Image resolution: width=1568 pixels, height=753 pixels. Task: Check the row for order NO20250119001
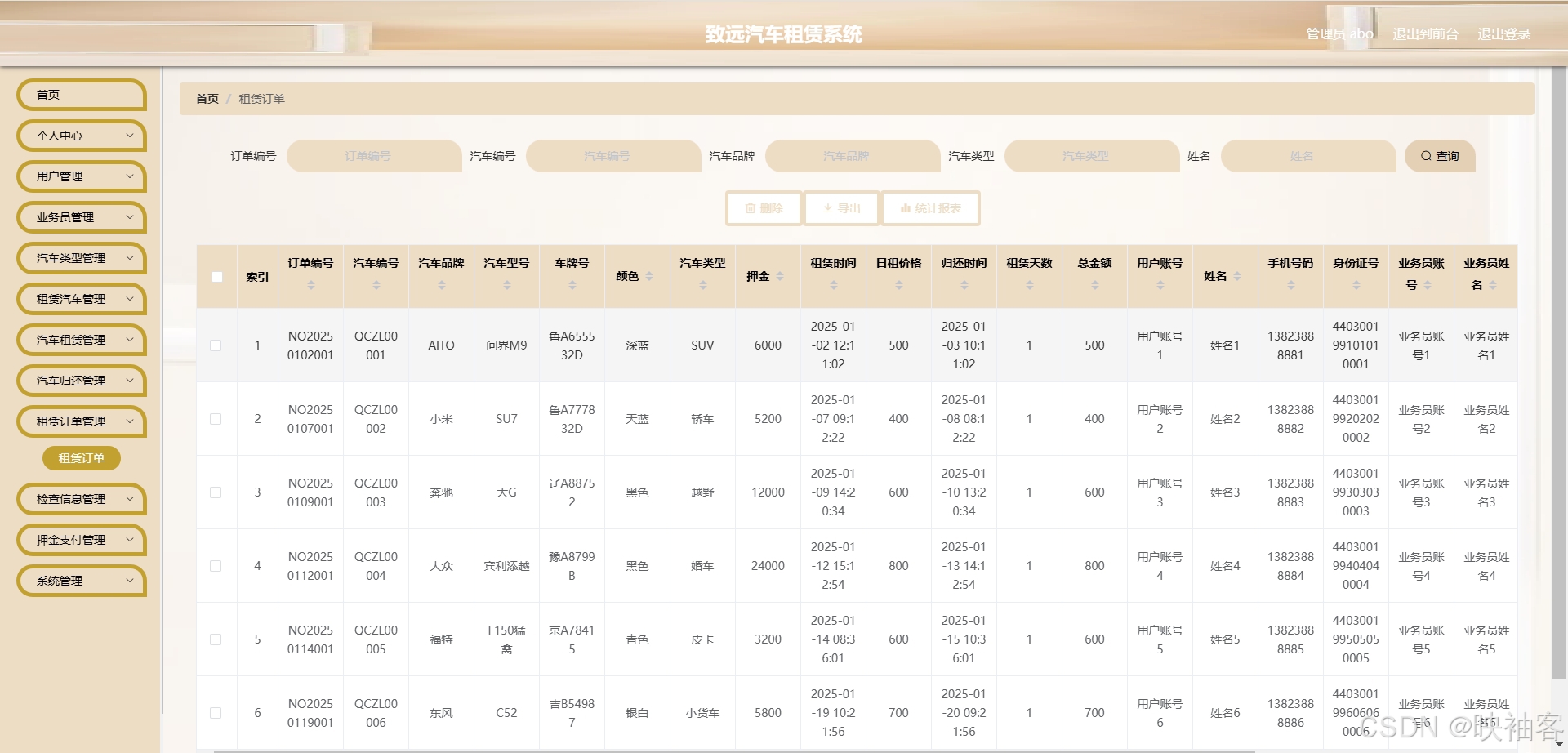point(216,713)
